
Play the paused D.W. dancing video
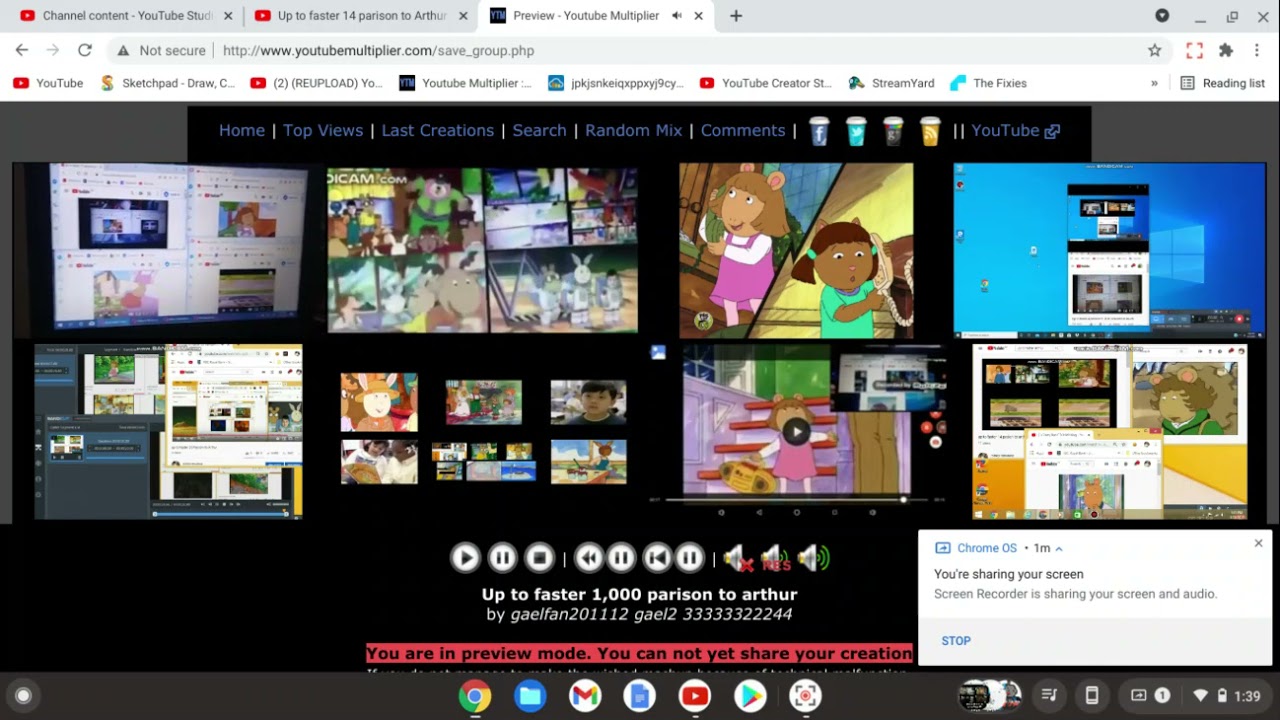[x=796, y=431]
